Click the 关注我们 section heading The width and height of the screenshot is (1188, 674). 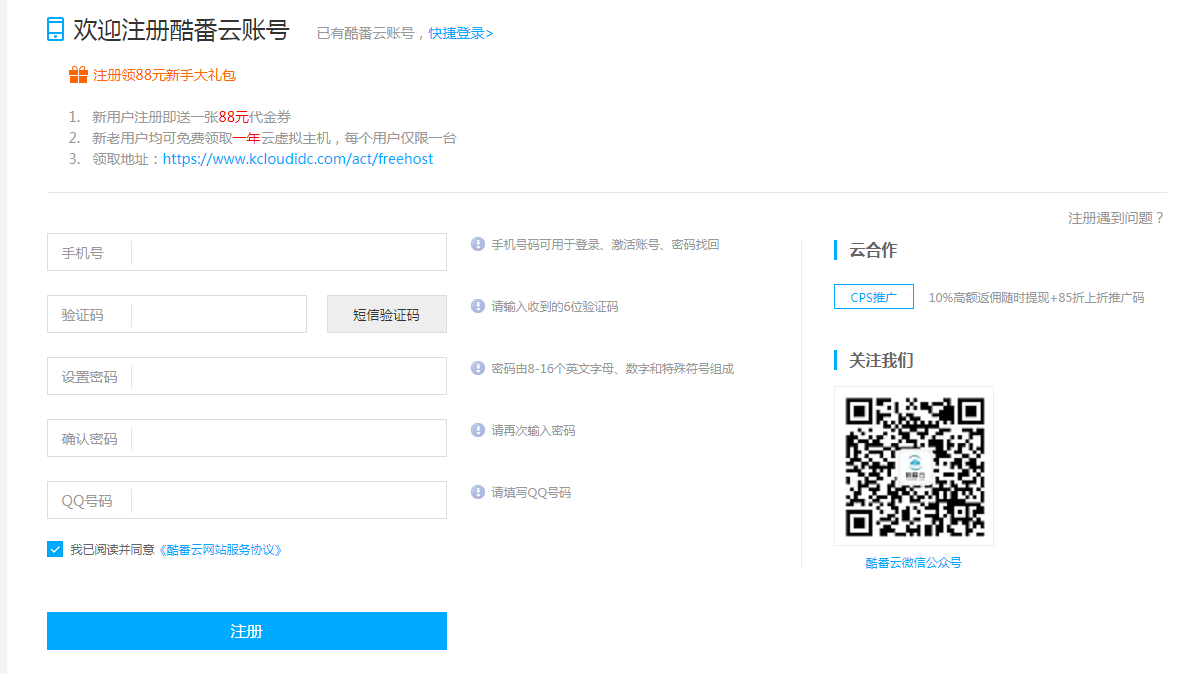pyautogui.click(x=881, y=360)
